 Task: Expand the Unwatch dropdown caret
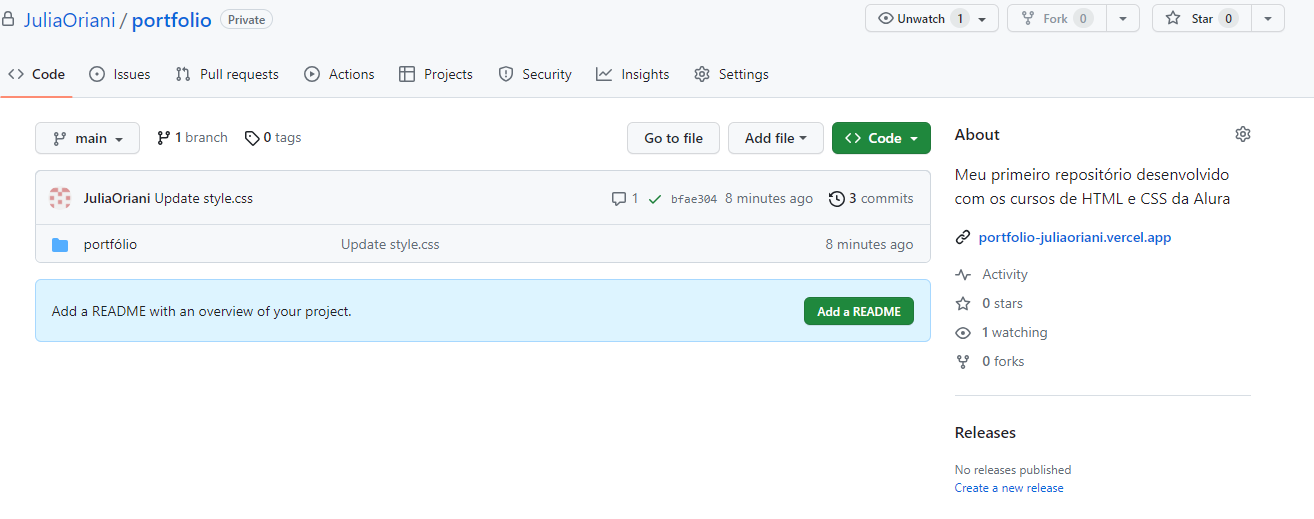(983, 19)
